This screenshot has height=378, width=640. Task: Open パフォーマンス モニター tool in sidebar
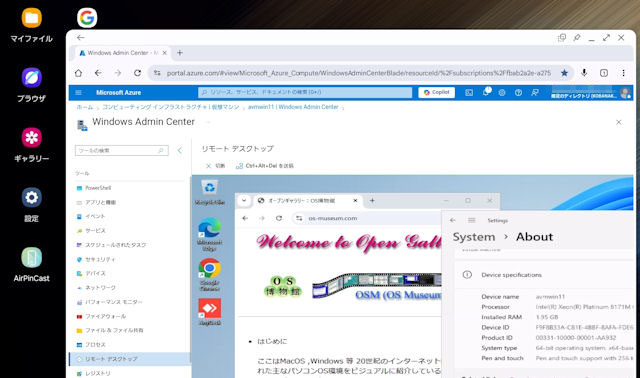114,302
